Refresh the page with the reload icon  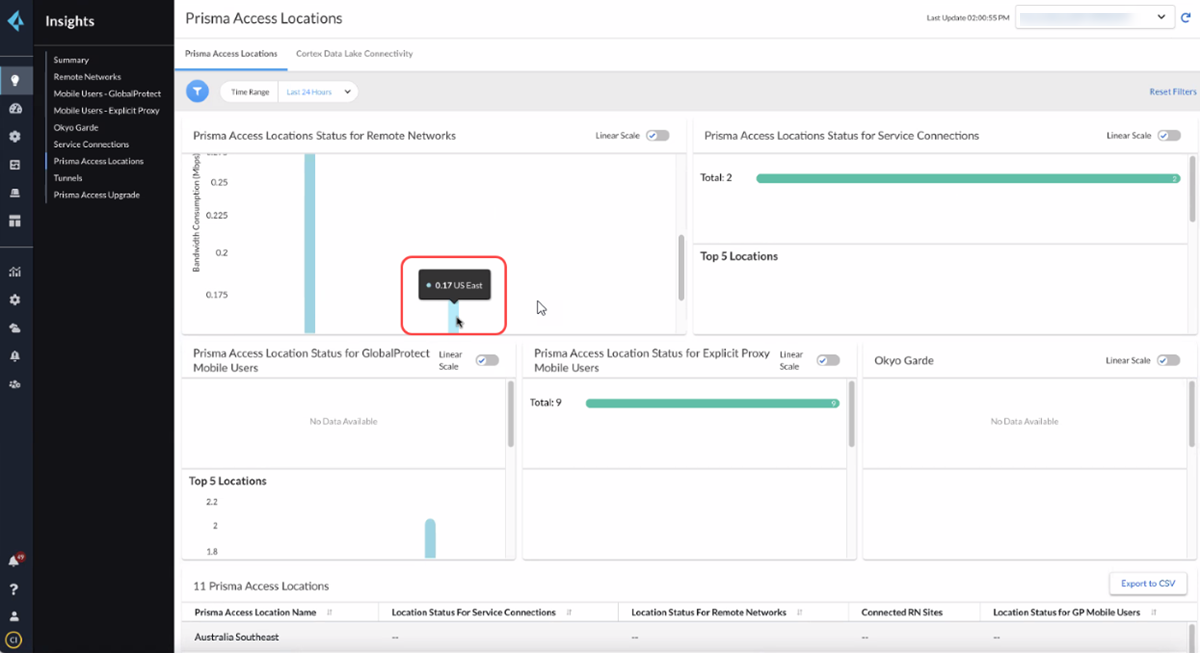1186,18
